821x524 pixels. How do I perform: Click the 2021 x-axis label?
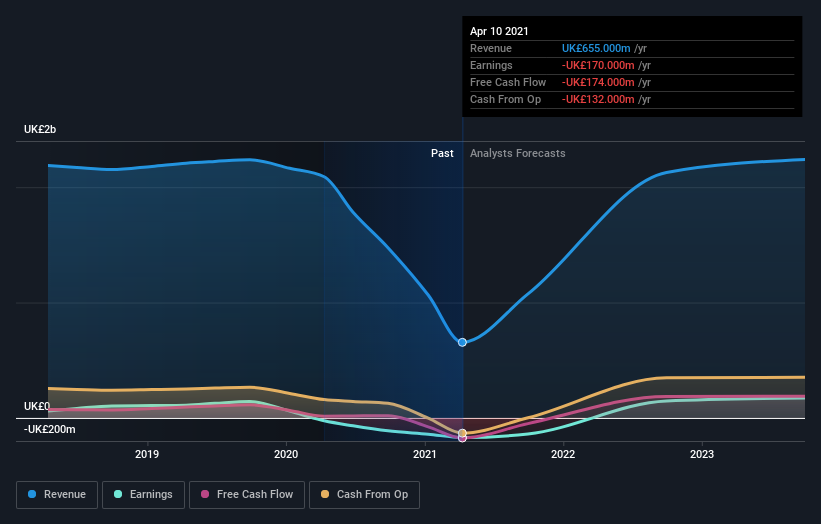(x=425, y=454)
